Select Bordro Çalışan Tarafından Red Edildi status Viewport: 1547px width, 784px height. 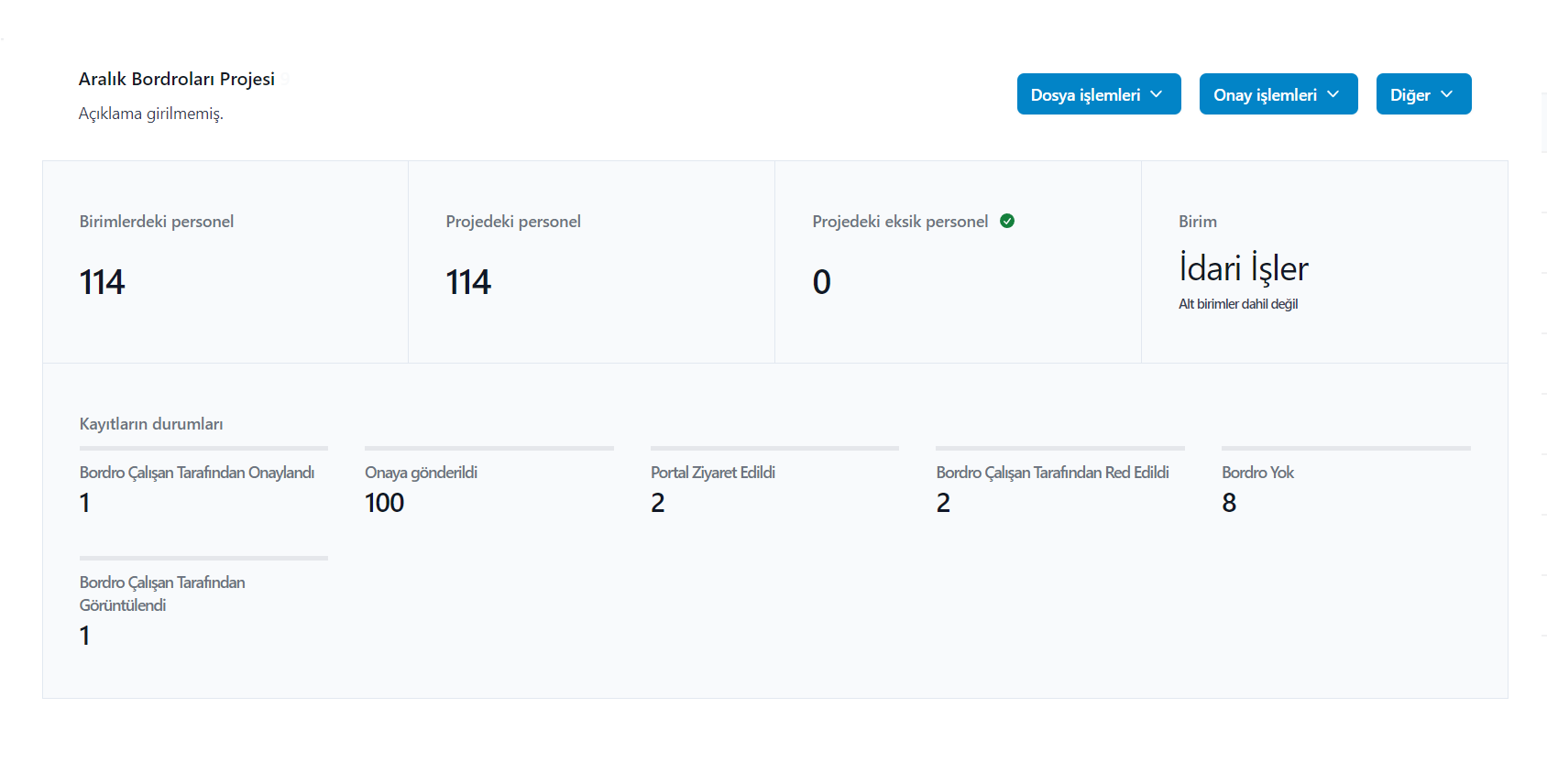tap(1052, 473)
